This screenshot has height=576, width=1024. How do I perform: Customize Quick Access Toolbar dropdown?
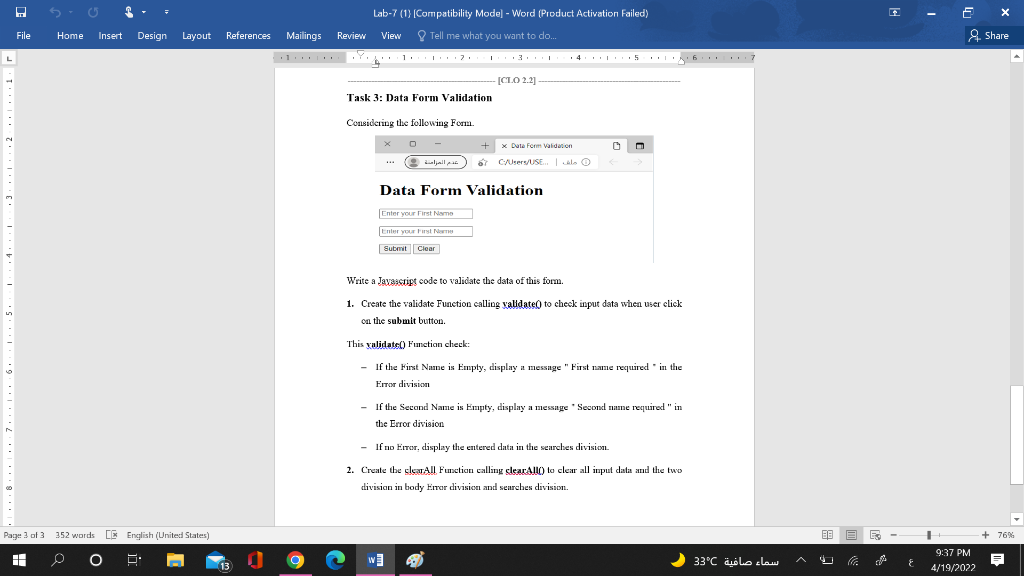coord(167,12)
